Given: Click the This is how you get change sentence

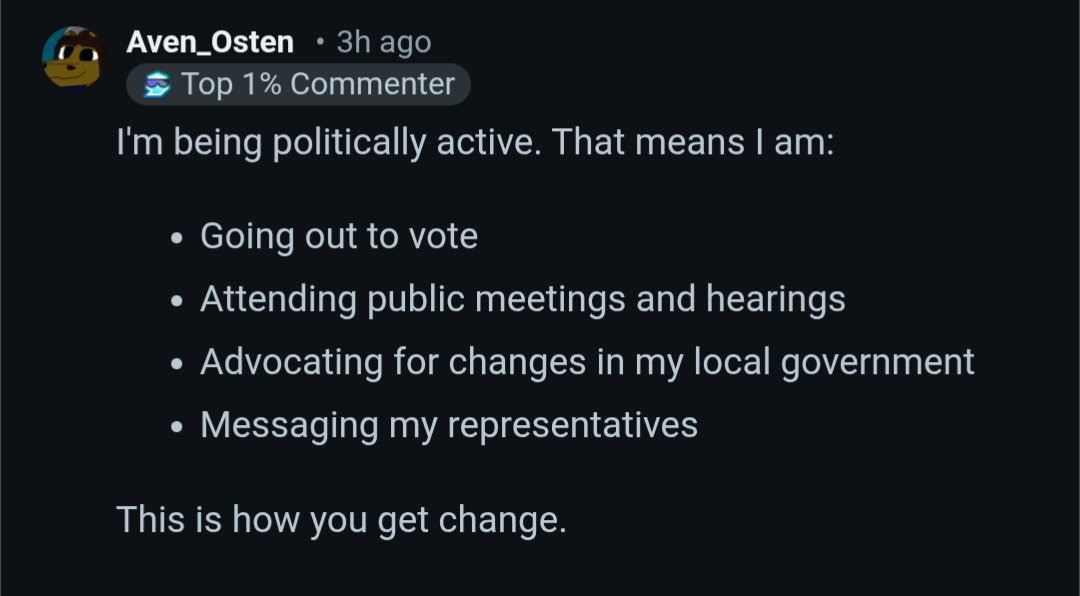Looking at the screenshot, I should click(x=341, y=520).
